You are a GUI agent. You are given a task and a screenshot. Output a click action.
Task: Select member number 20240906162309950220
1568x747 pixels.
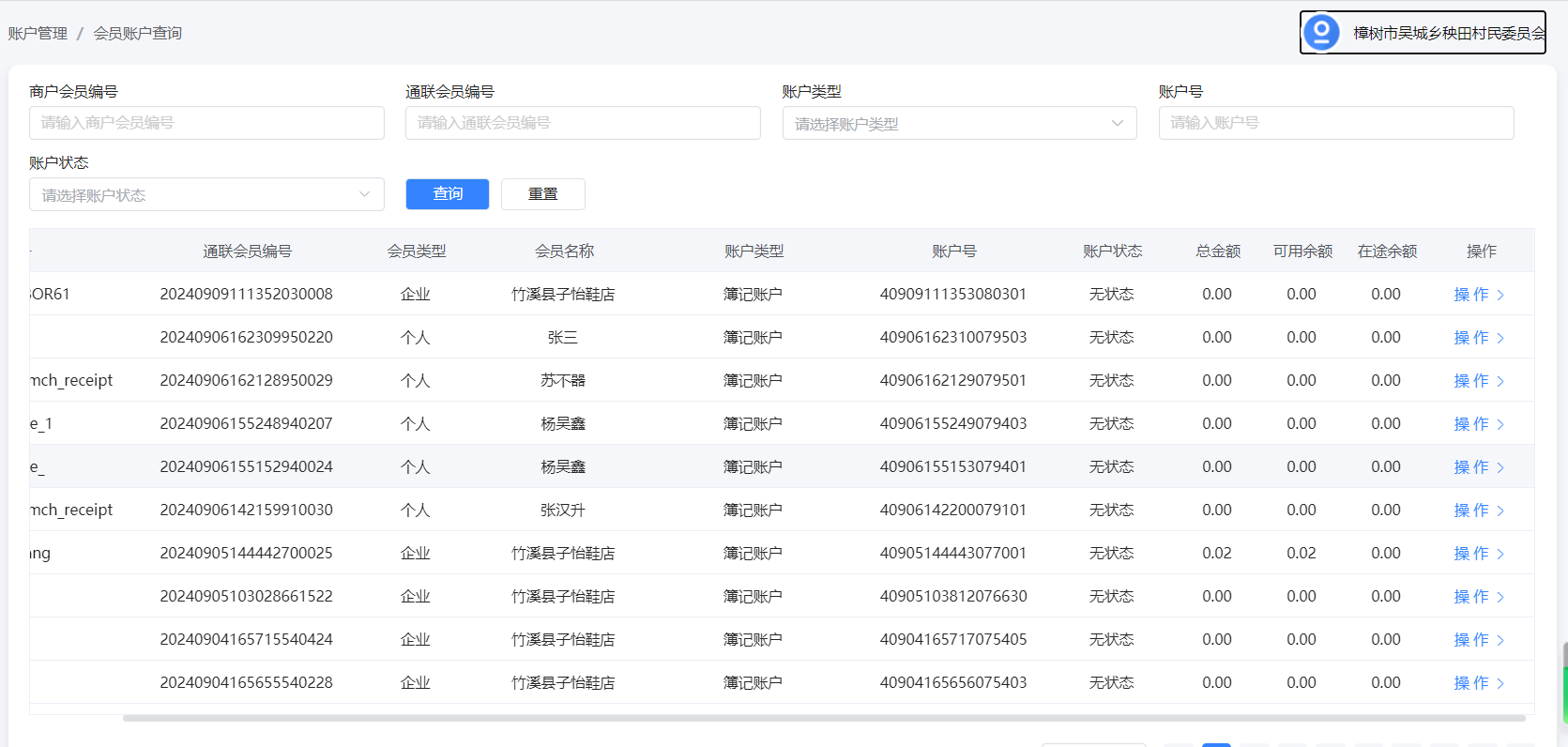[247, 337]
